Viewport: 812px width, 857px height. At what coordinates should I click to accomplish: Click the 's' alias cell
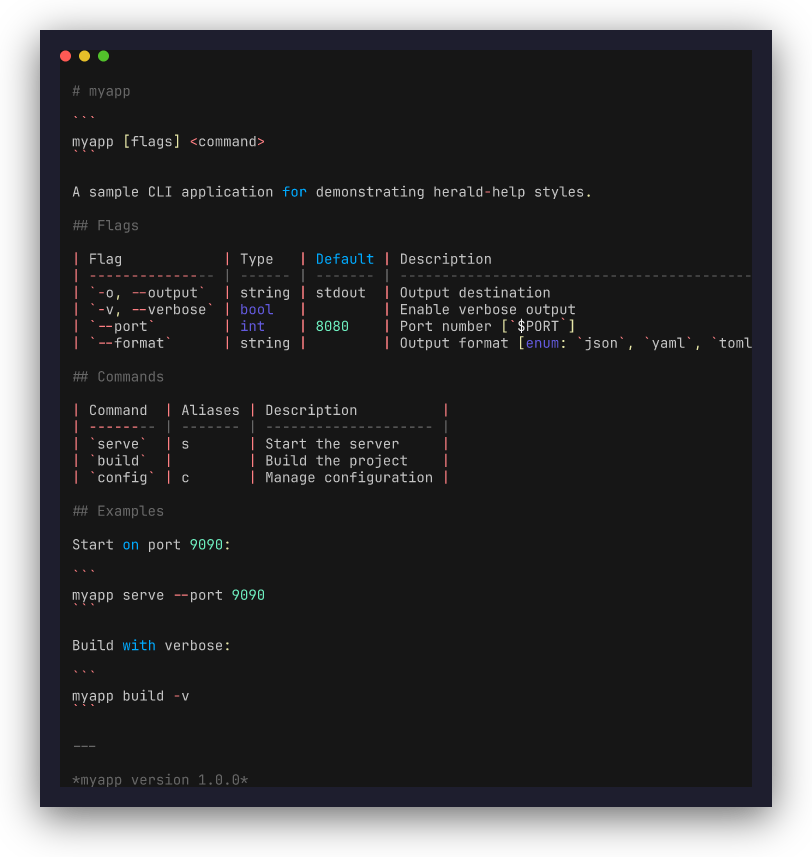click(185, 444)
